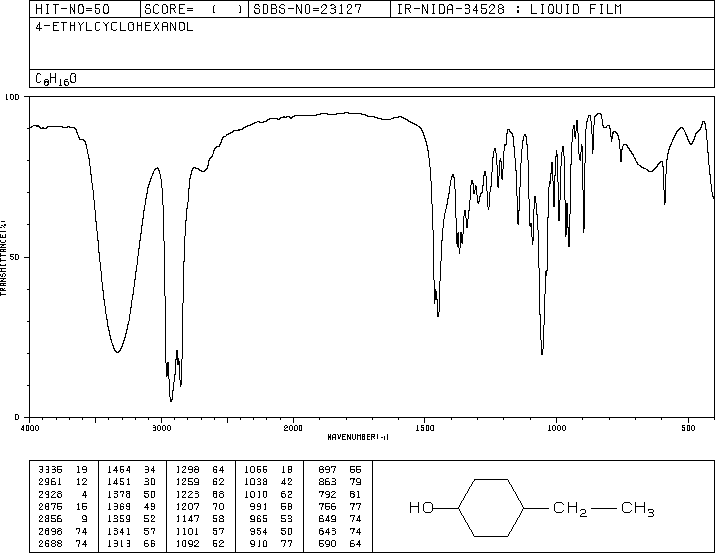Click the "SCORE=" header cell
Viewport: 715px width, 553px height.
194,9
